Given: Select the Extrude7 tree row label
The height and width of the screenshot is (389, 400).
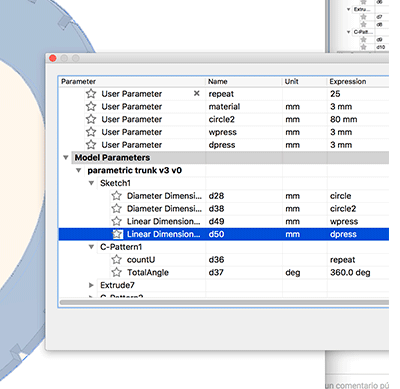Looking at the screenshot, I should 117,285.
